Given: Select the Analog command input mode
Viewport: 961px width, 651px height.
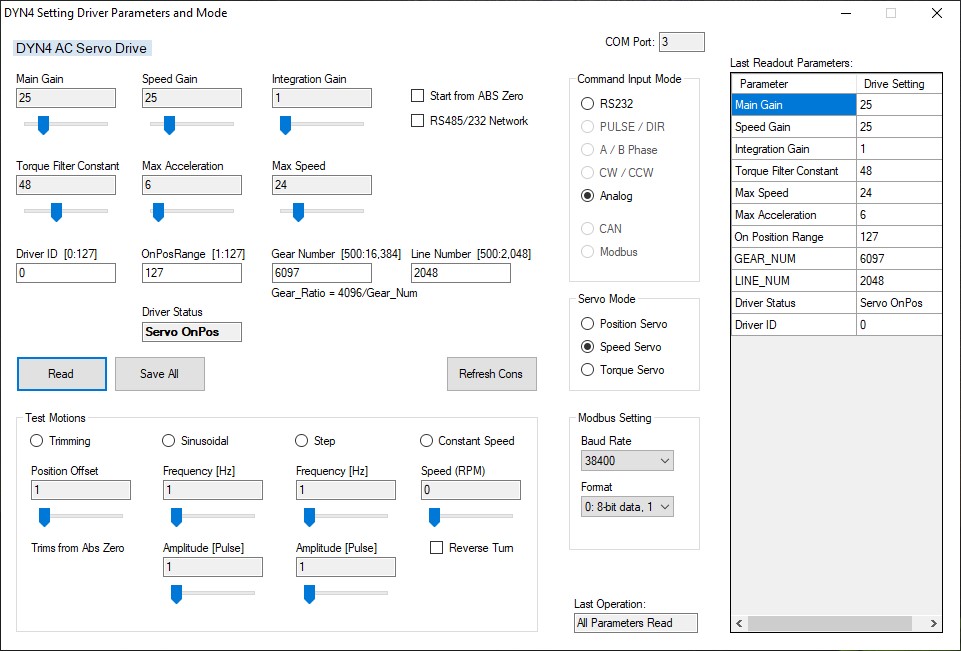Looking at the screenshot, I should [606, 196].
